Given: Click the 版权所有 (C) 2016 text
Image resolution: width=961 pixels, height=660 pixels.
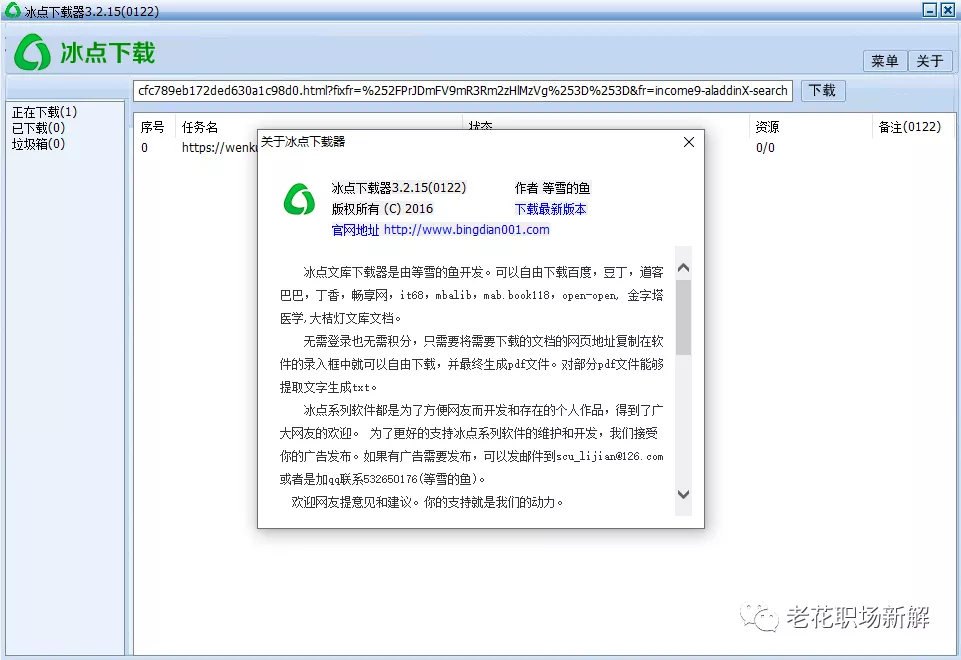Looking at the screenshot, I should (x=382, y=209).
